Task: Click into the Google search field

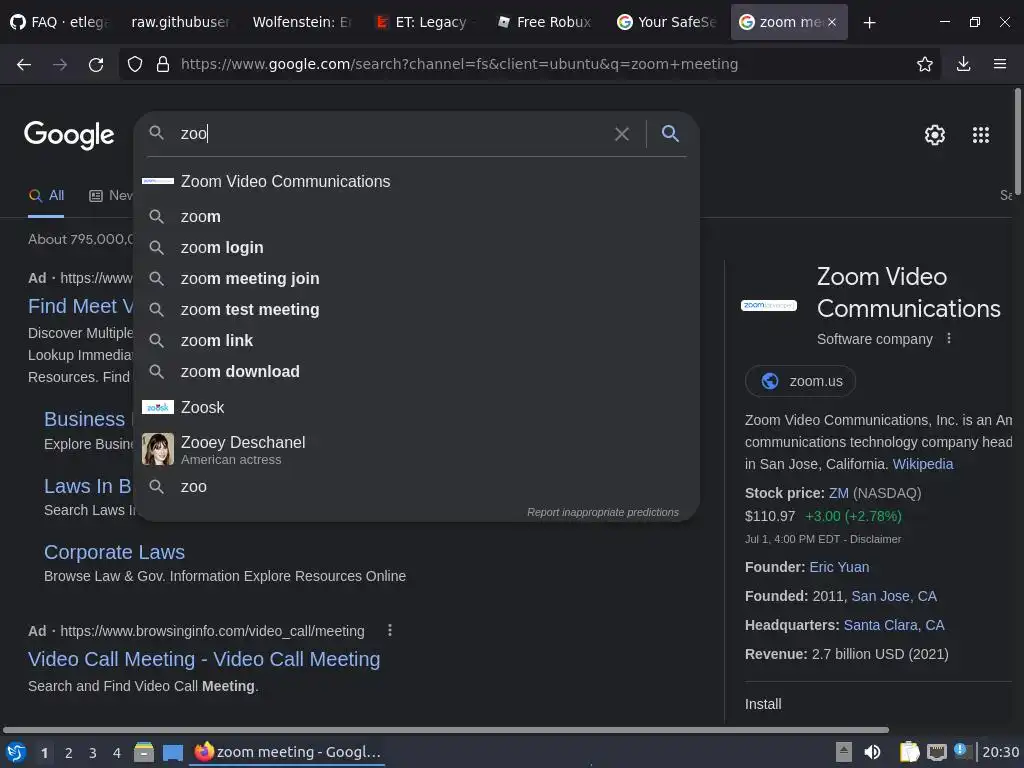Action: [392, 134]
